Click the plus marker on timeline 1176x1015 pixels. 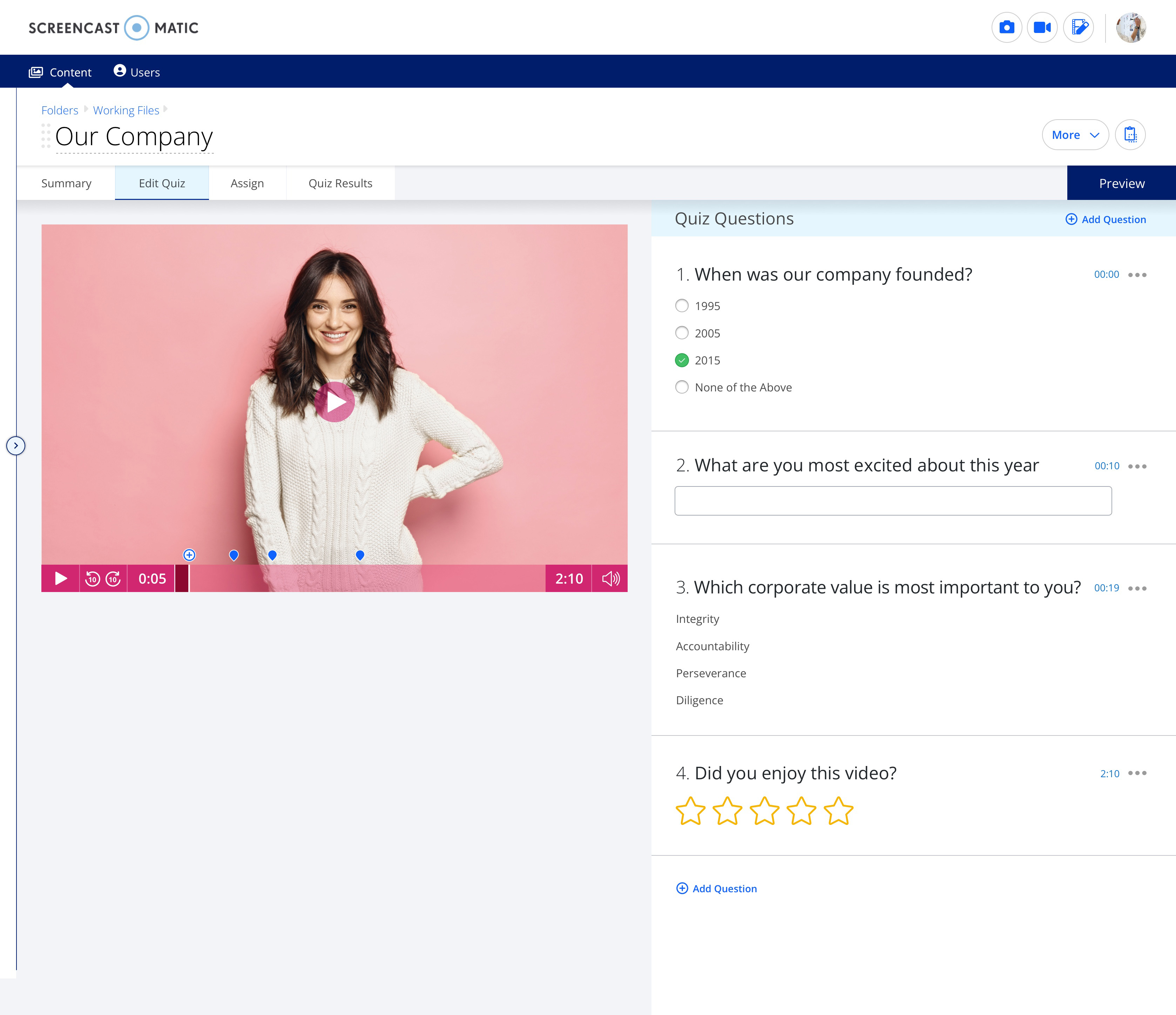tap(190, 554)
